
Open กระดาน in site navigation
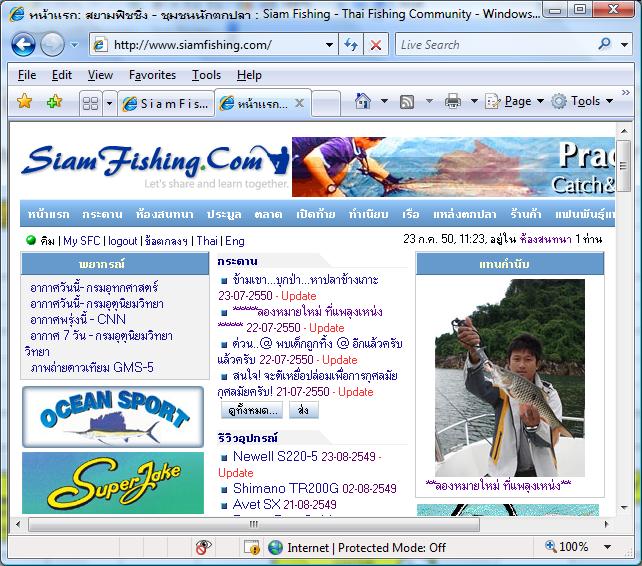click(x=102, y=214)
